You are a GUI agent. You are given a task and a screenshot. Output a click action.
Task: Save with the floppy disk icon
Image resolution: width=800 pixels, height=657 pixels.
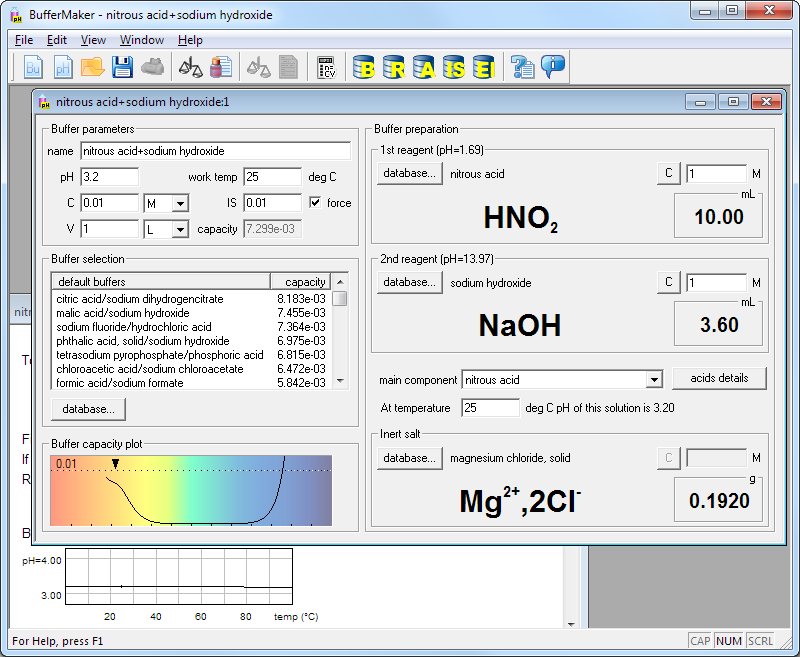point(122,67)
